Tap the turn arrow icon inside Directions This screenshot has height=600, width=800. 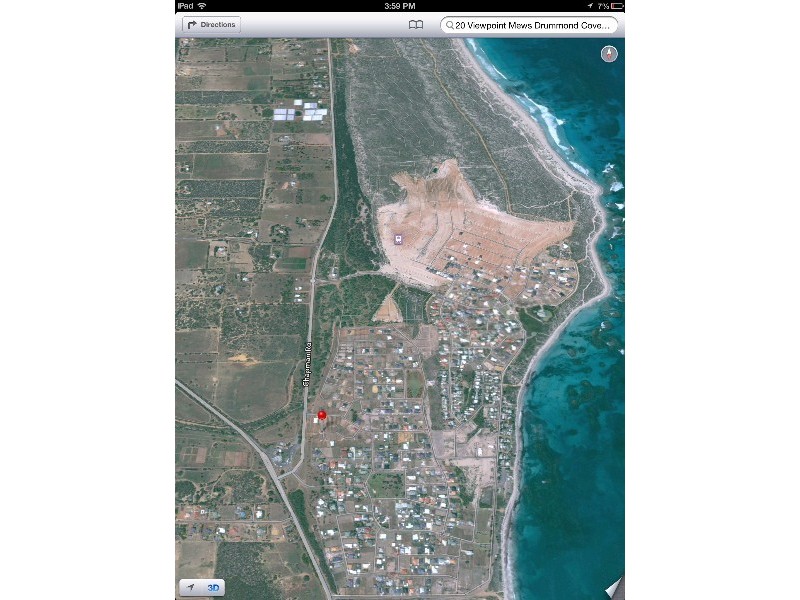tap(190, 25)
